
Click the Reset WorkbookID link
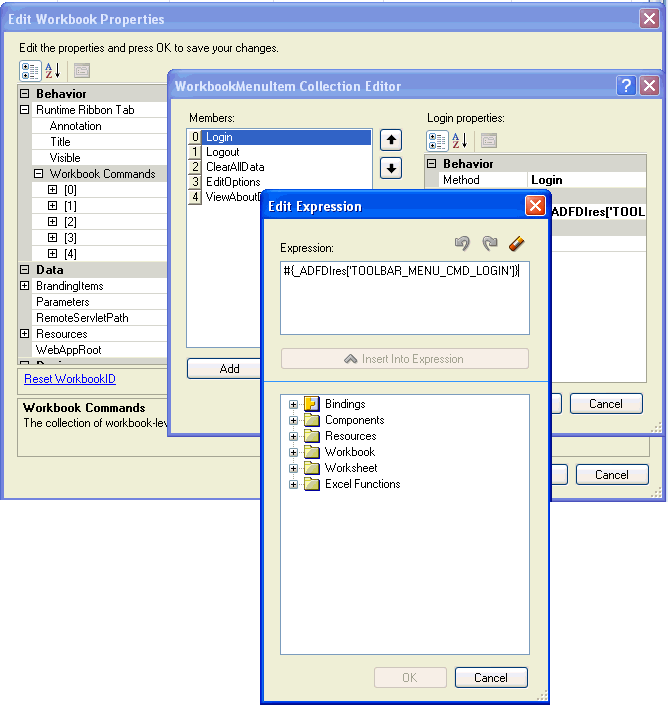coord(70,379)
